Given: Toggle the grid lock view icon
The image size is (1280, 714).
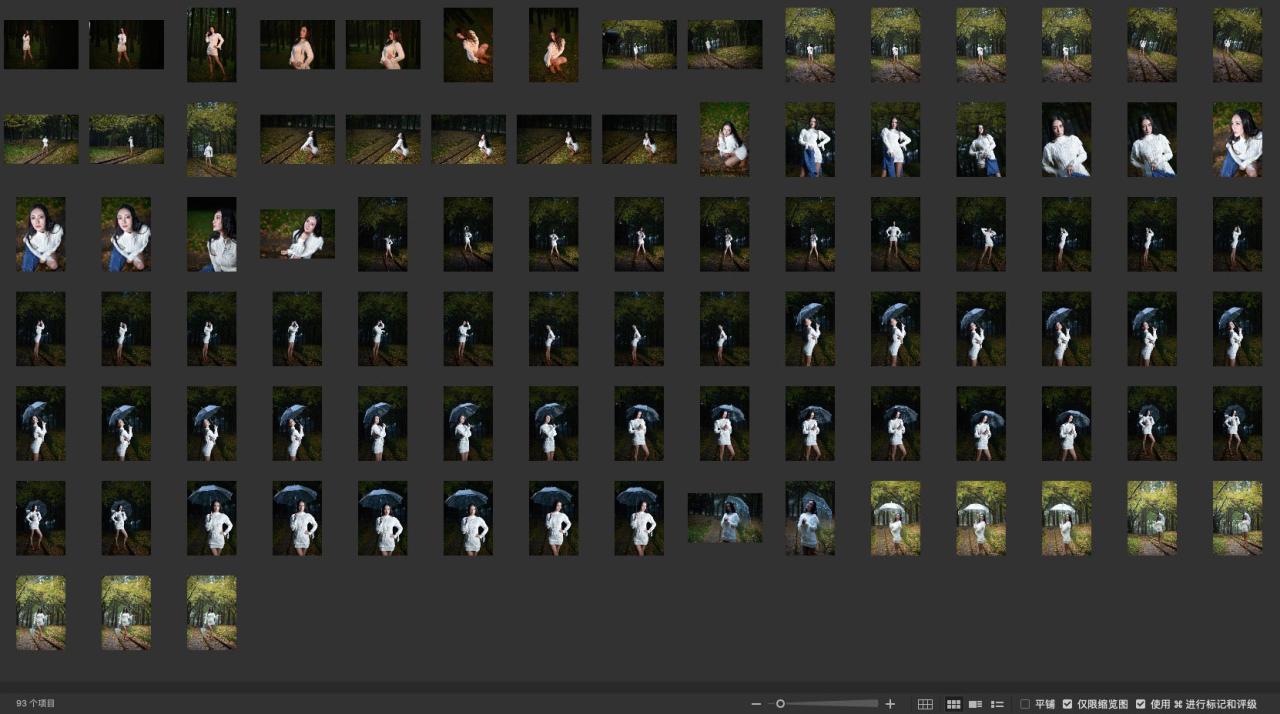Looking at the screenshot, I should [925, 704].
